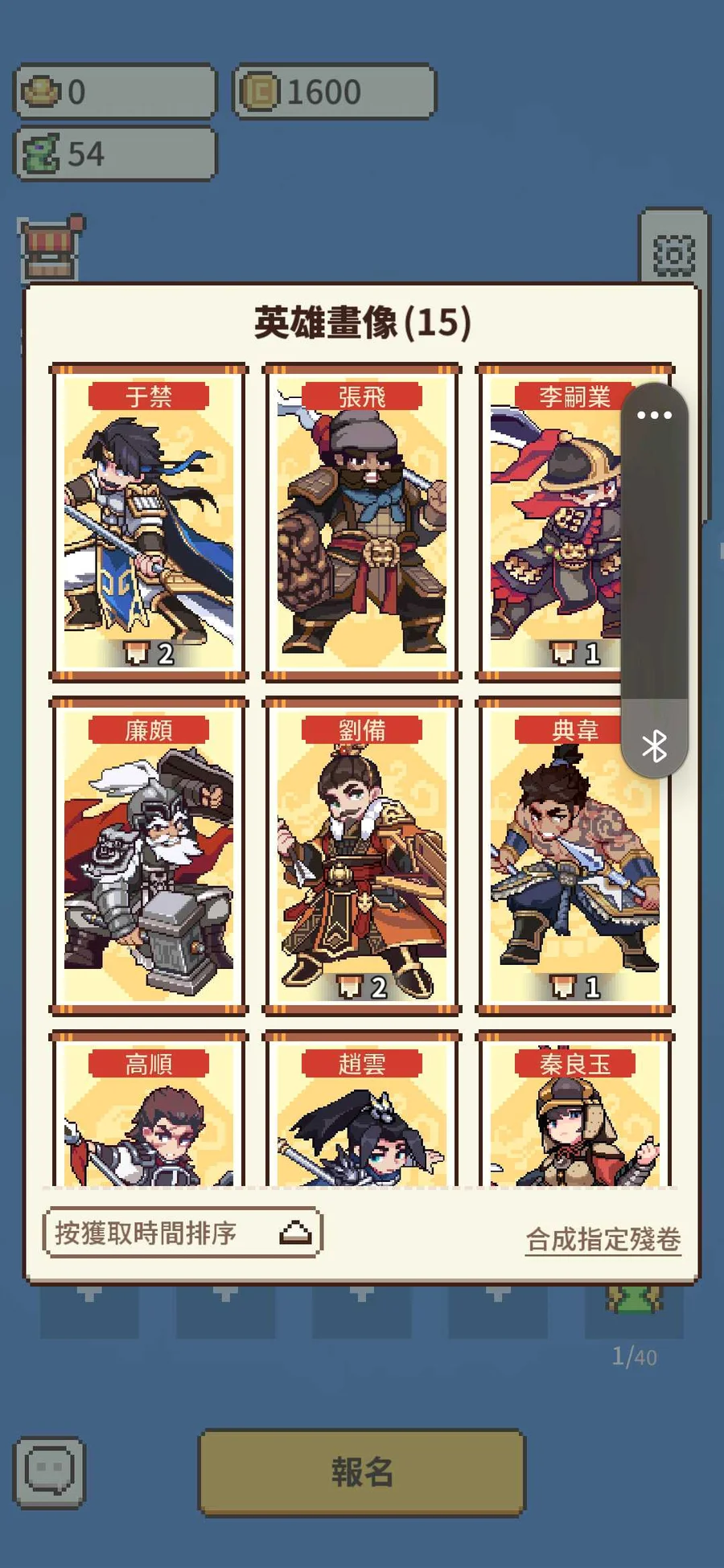
Task: Select the 秦良玉 hero portrait
Action: point(575,1110)
